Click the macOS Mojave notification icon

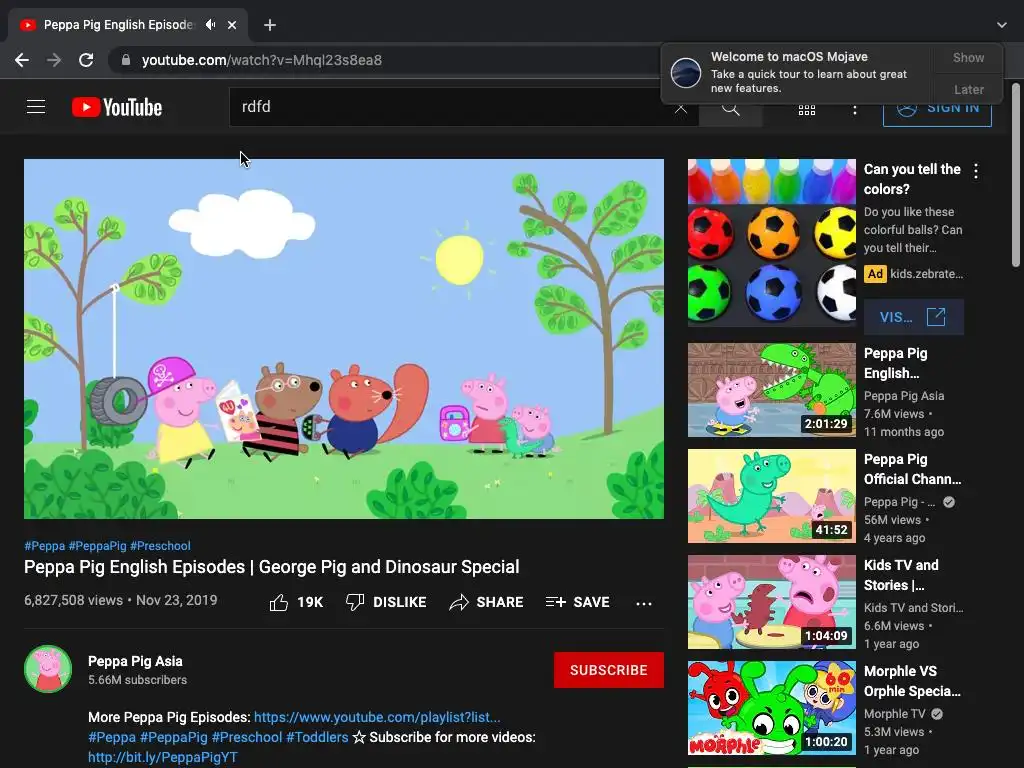pyautogui.click(x=686, y=72)
